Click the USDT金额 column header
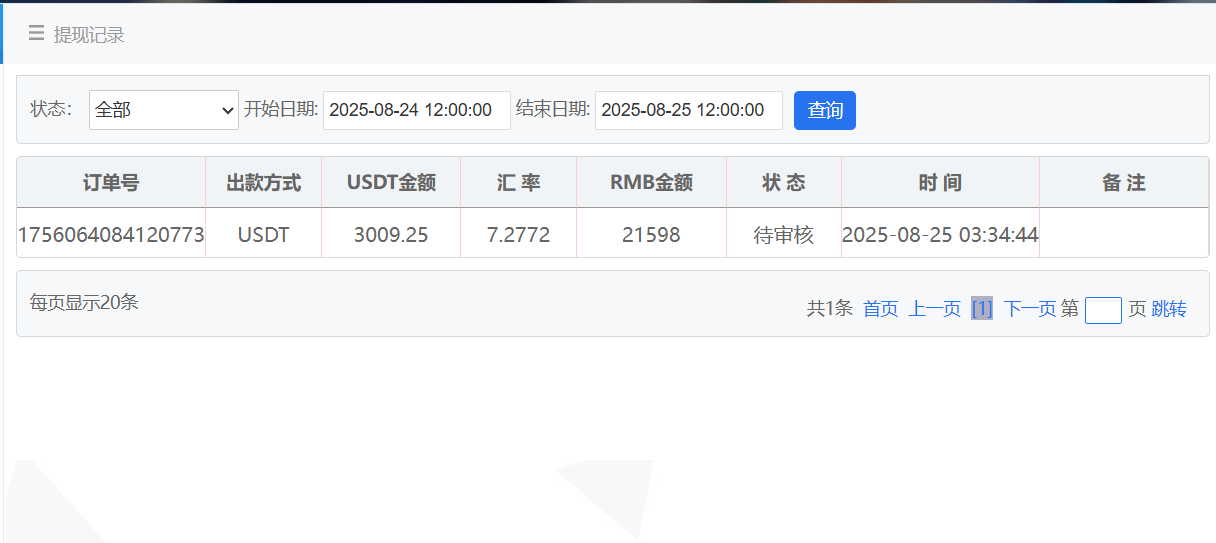 pos(391,183)
